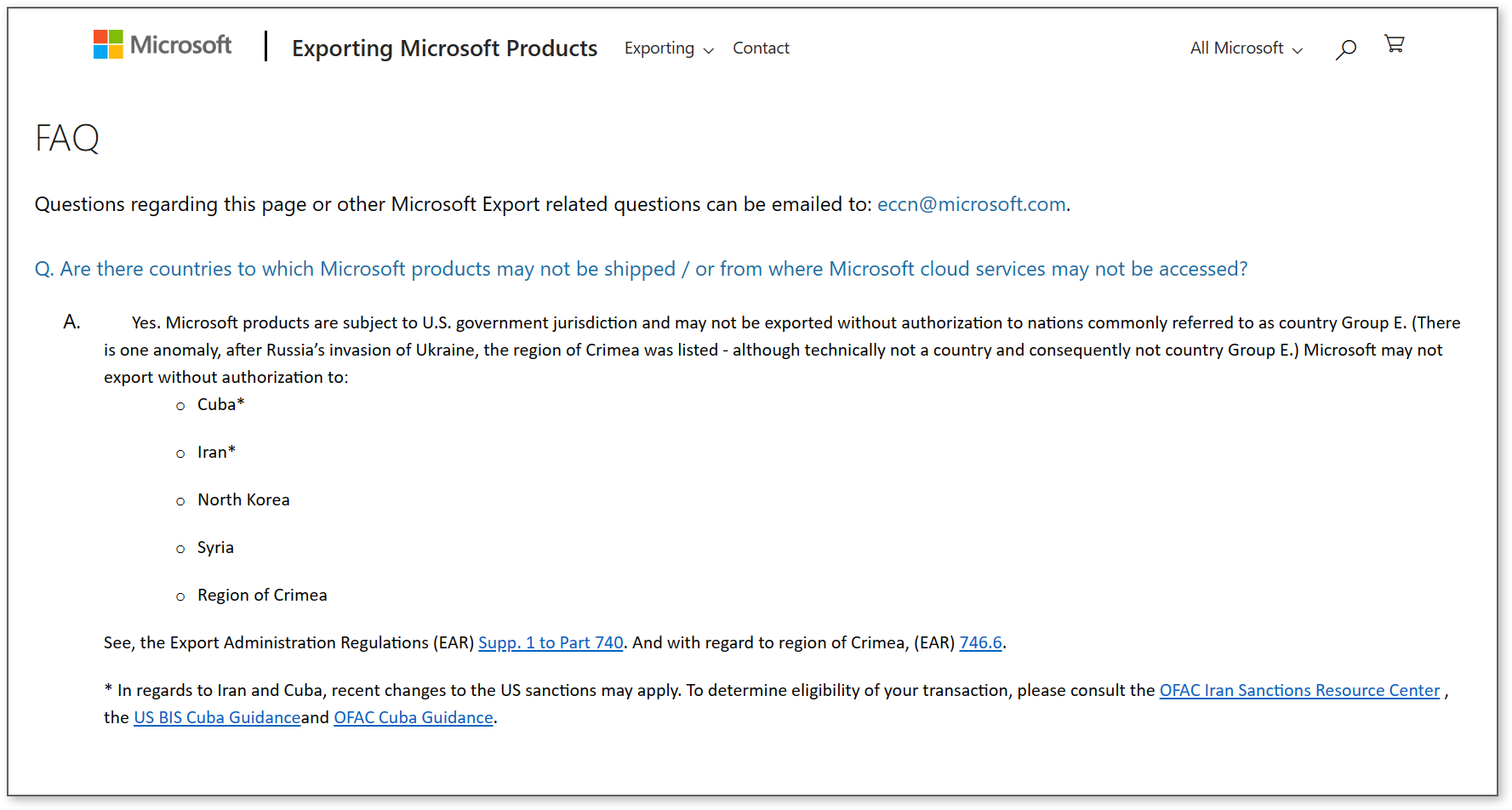Viewport: 1512px width, 810px height.
Task: Open the search magnifier icon
Action: pyautogui.click(x=1345, y=49)
